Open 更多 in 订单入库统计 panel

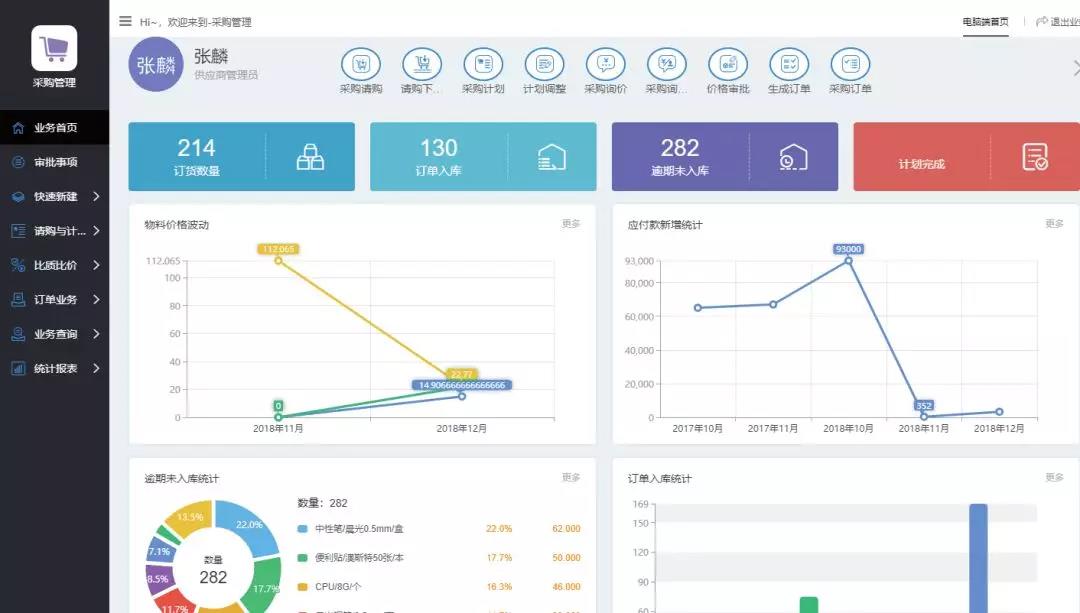point(1055,477)
